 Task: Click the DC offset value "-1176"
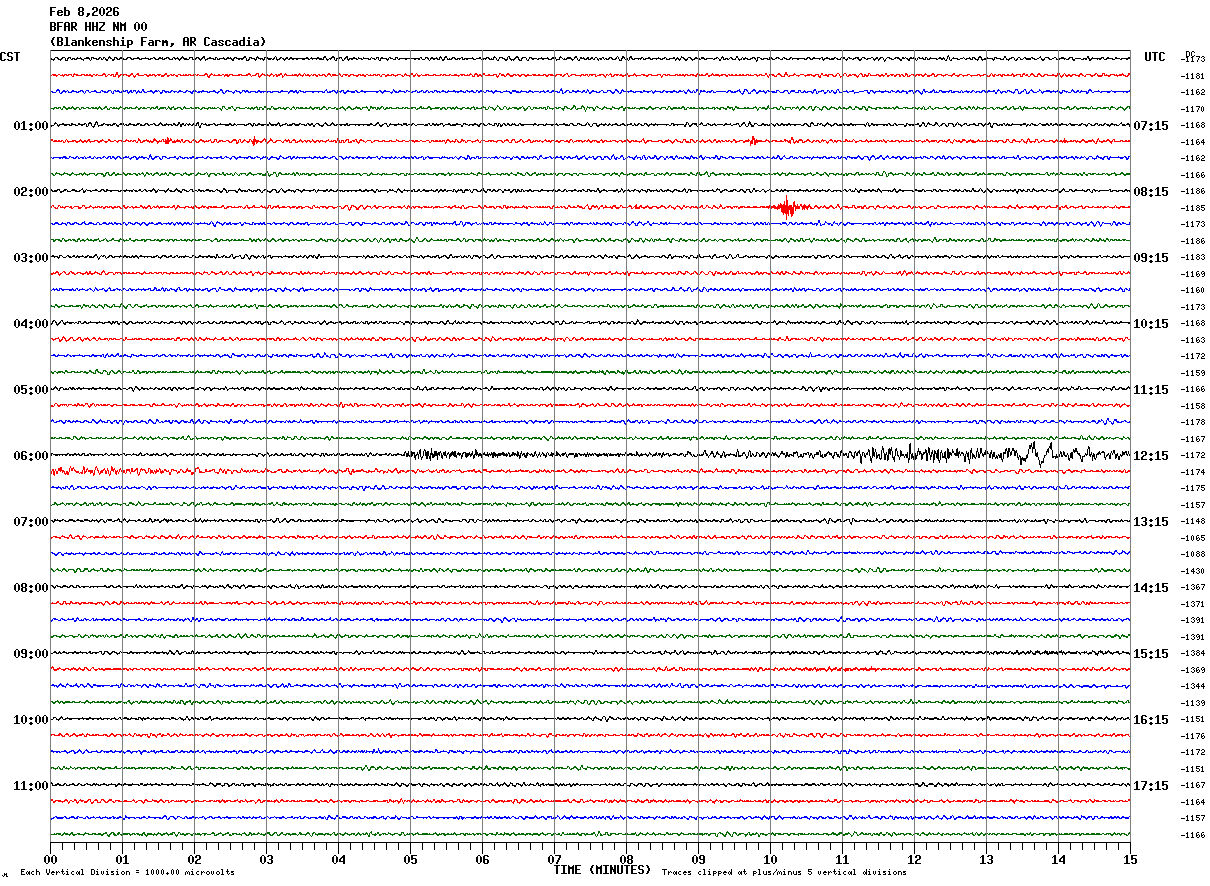1193,736
